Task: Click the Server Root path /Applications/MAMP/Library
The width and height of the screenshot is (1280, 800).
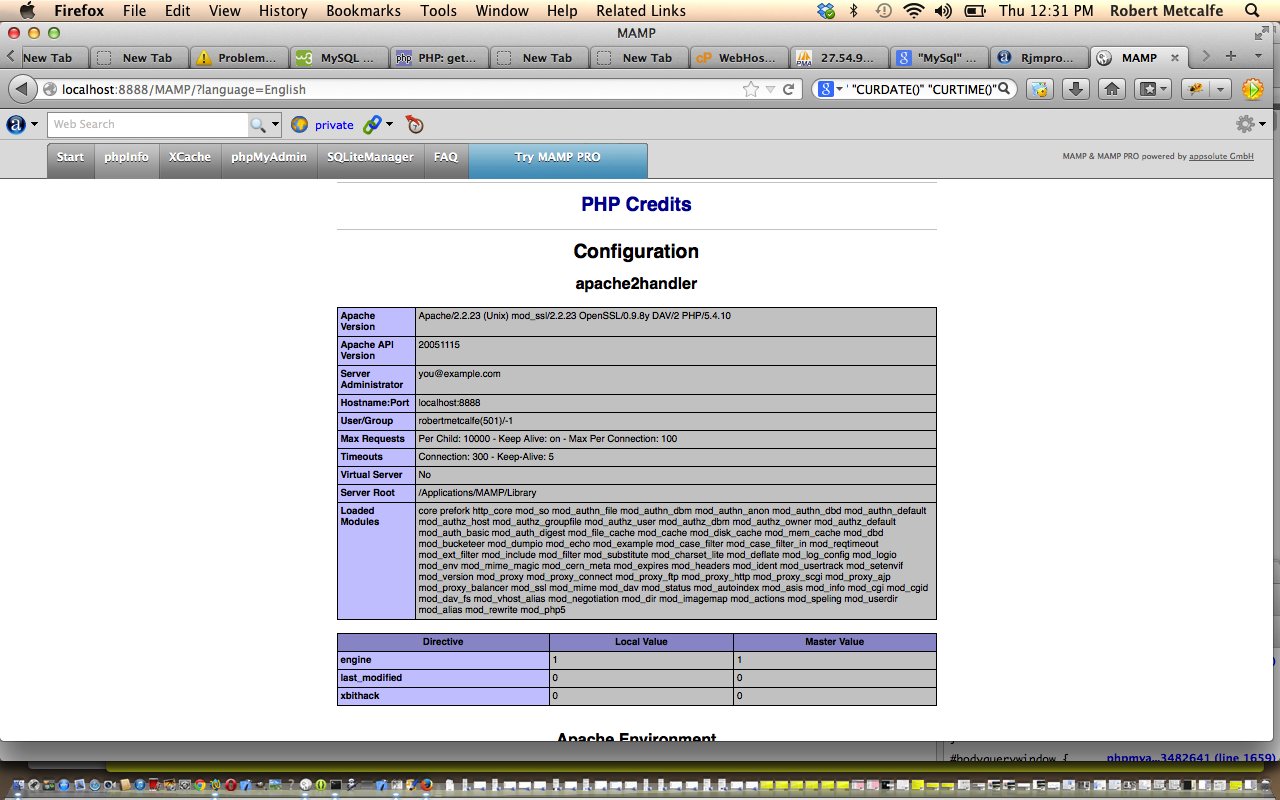Action: click(x=477, y=493)
